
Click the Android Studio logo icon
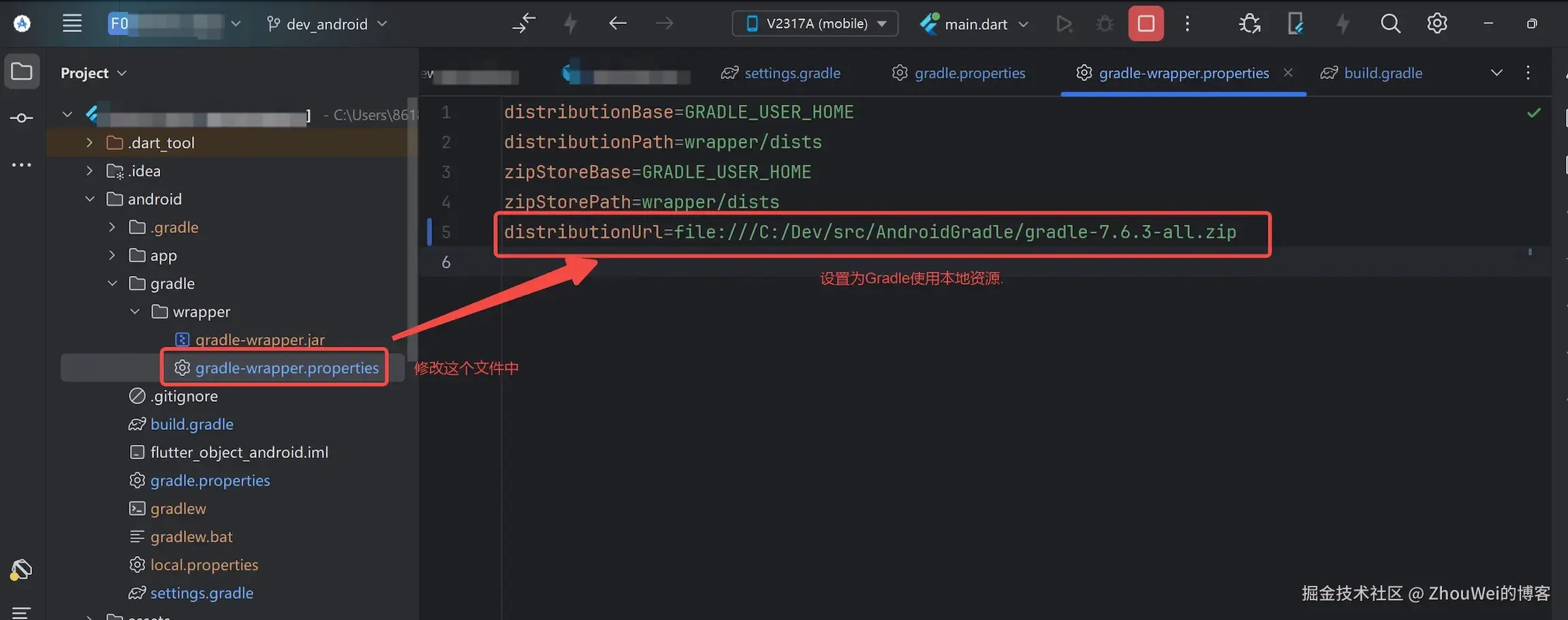[22, 24]
